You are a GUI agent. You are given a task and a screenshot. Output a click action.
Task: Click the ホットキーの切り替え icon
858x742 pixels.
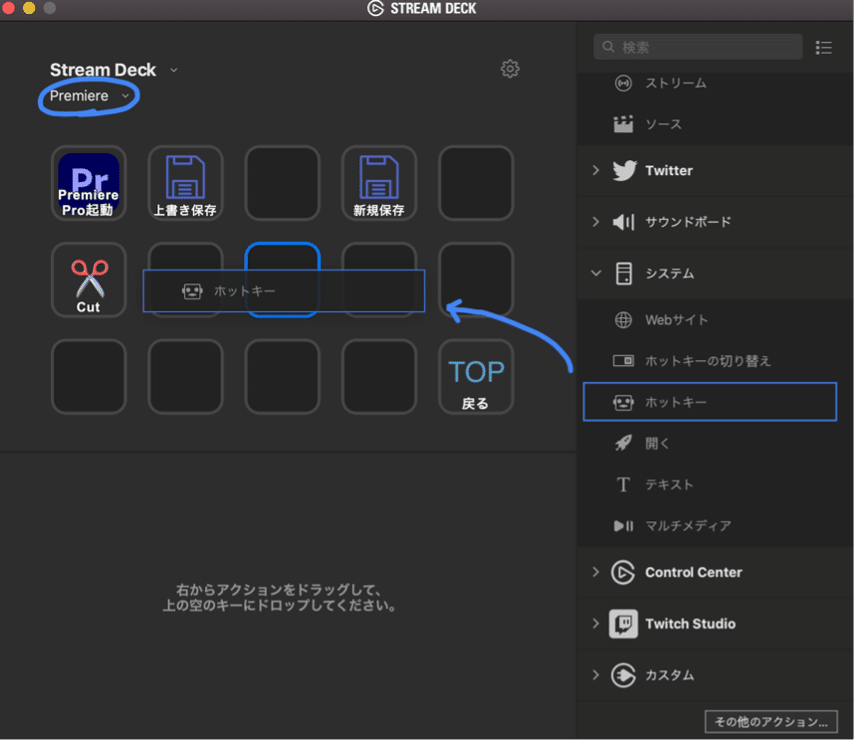(623, 361)
